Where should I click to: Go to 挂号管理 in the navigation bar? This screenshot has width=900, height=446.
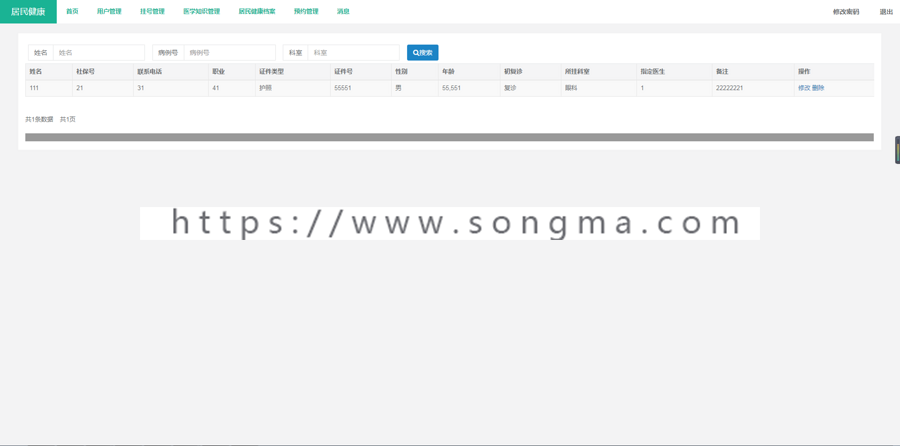click(152, 11)
